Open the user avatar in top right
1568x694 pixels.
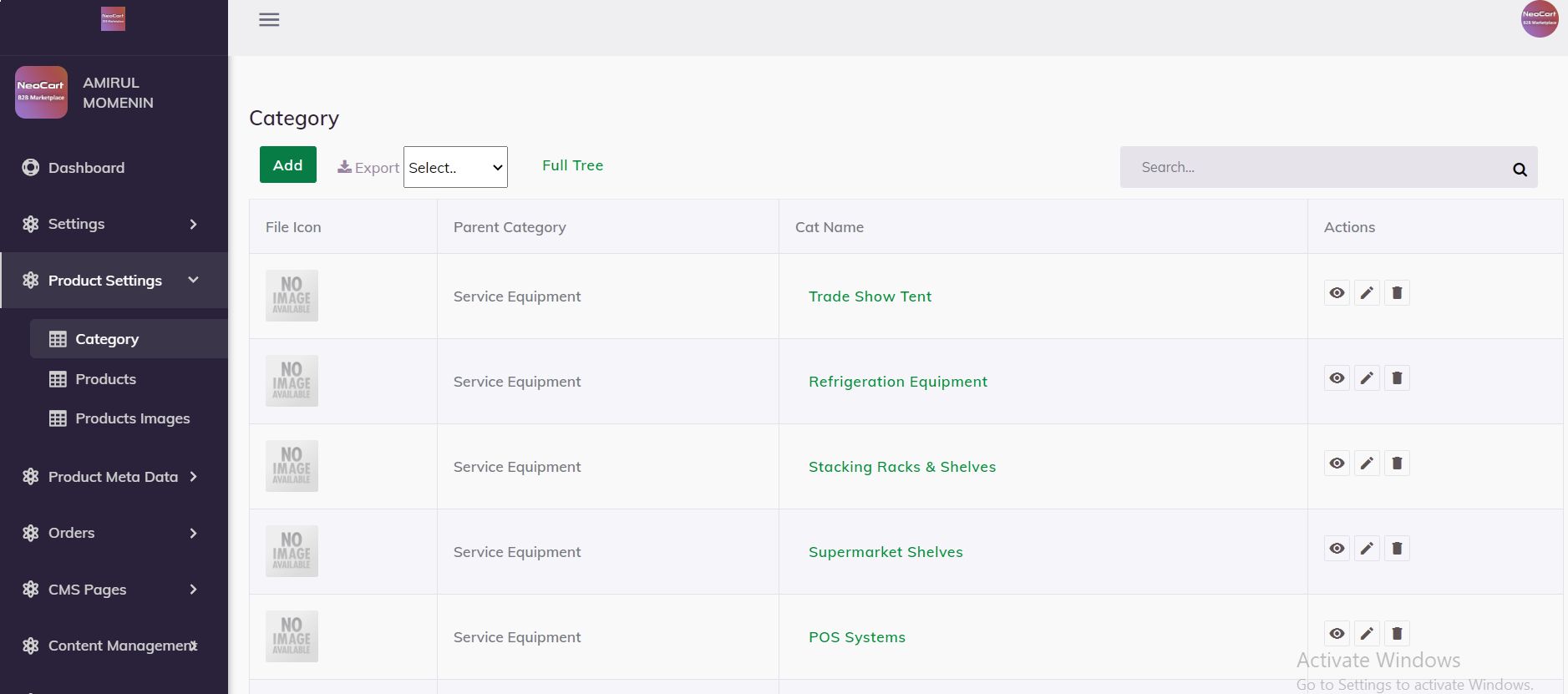1539,19
